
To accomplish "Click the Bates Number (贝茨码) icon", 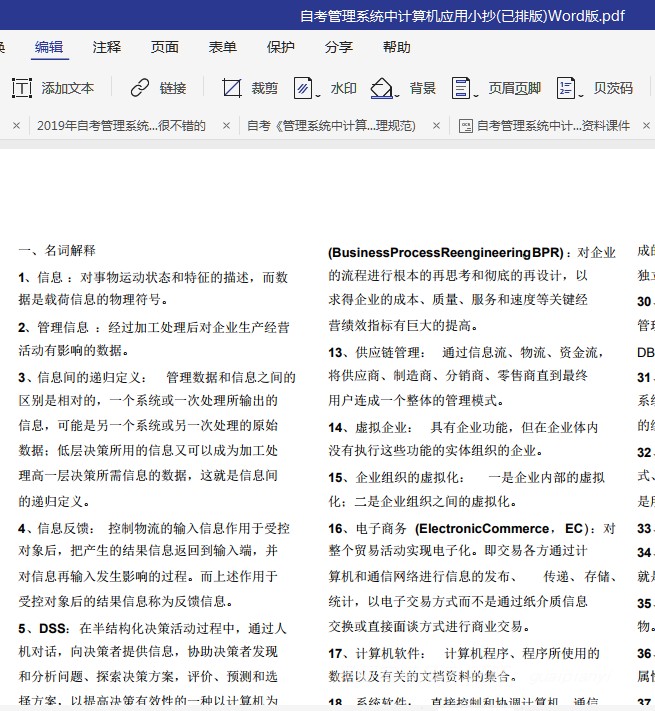I will [566, 88].
